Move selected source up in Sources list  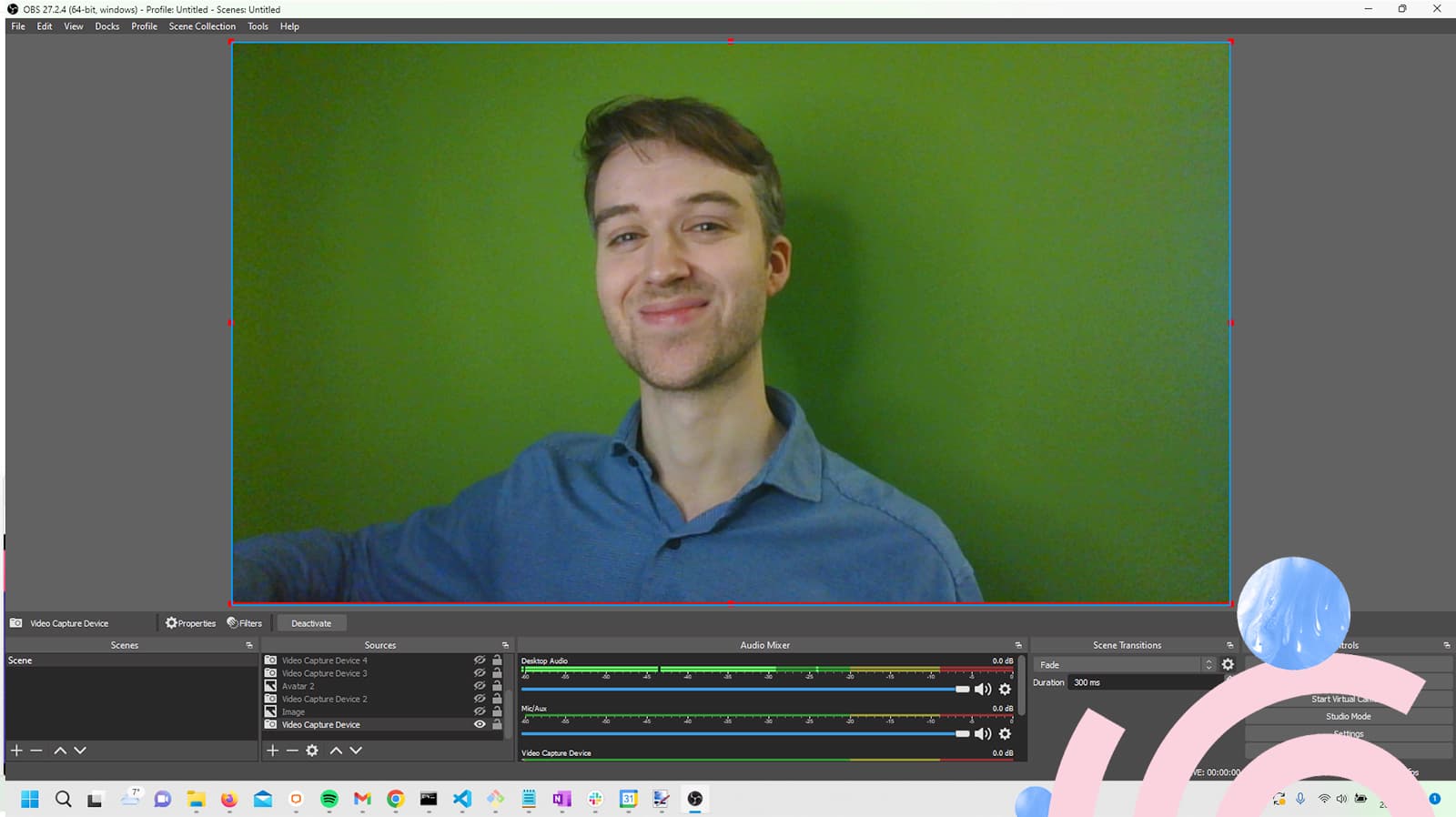tap(336, 751)
